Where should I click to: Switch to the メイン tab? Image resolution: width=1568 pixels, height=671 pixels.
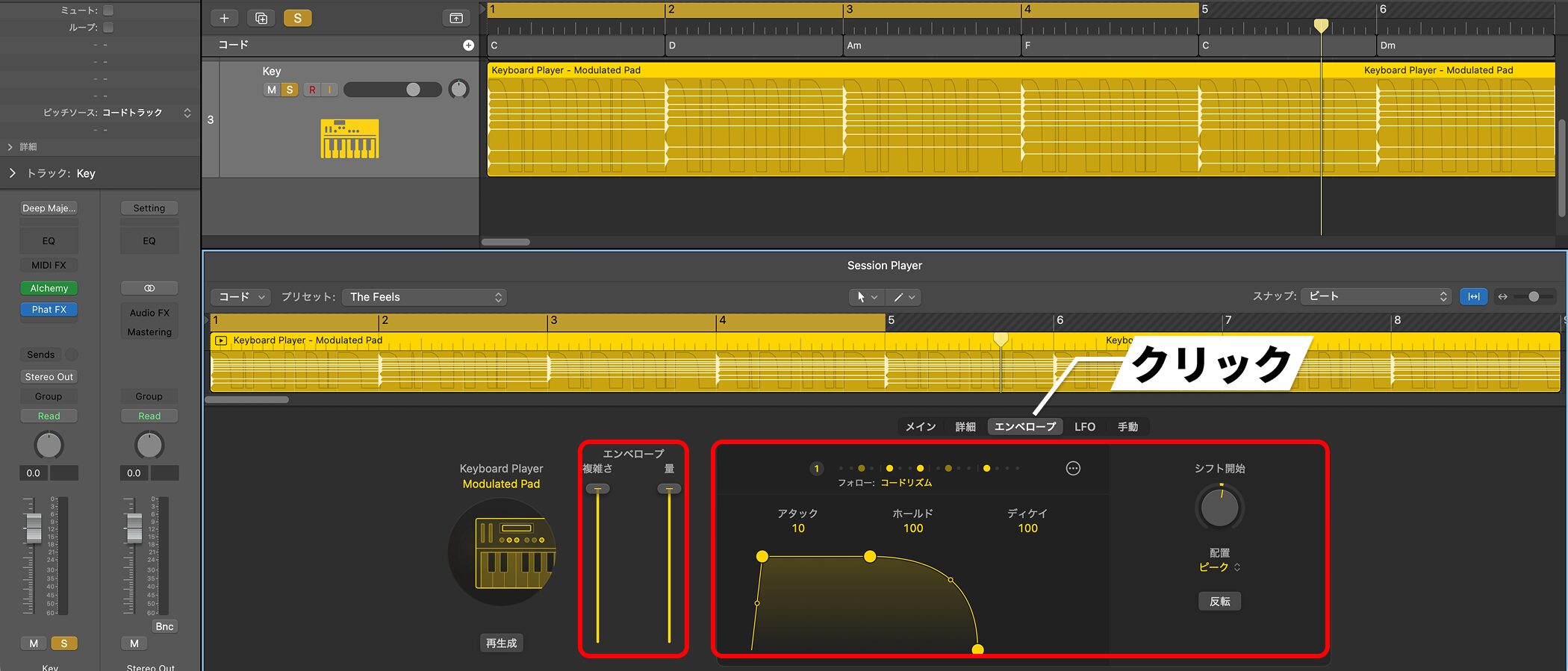click(x=920, y=427)
